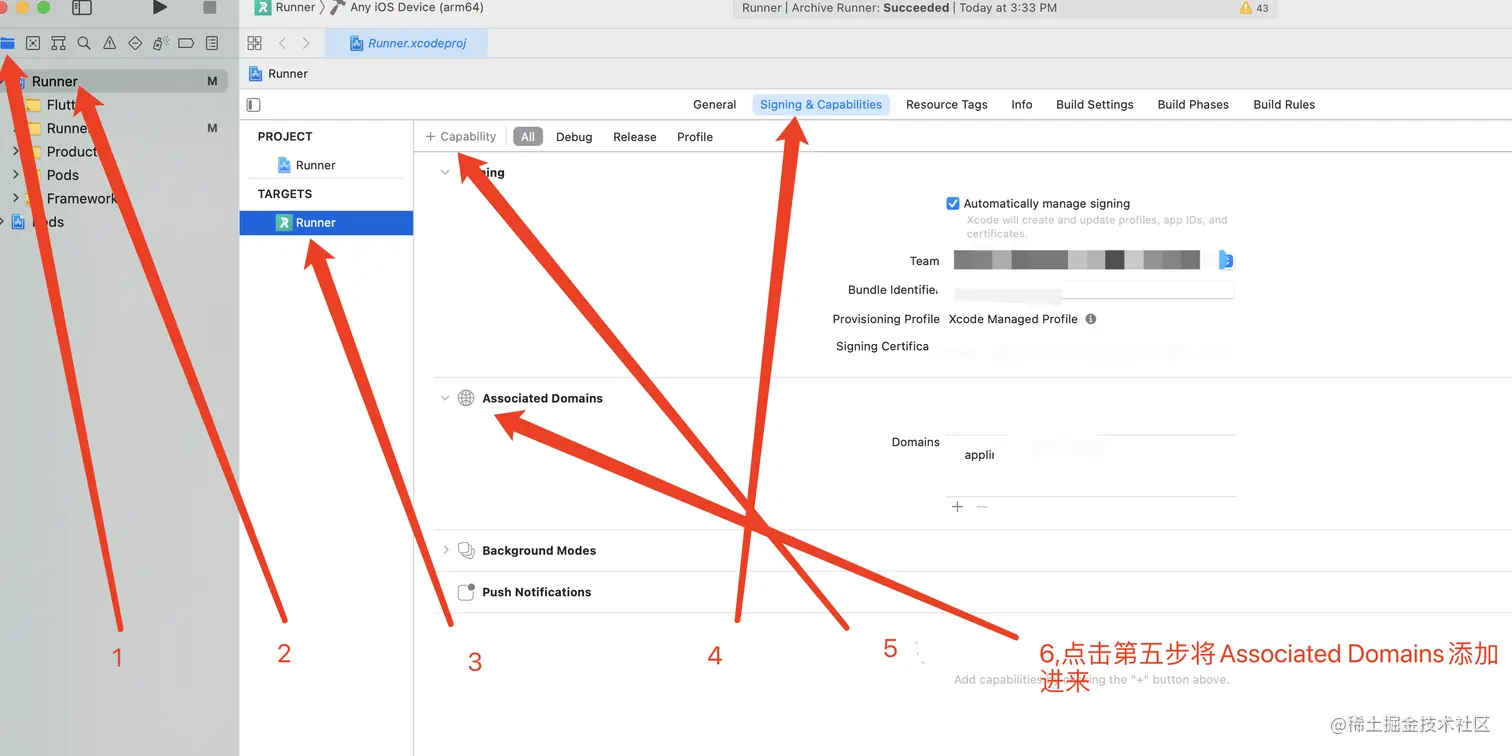1512x756 pixels.
Task: Click the Provisioning Profile info icon
Action: 1091,319
